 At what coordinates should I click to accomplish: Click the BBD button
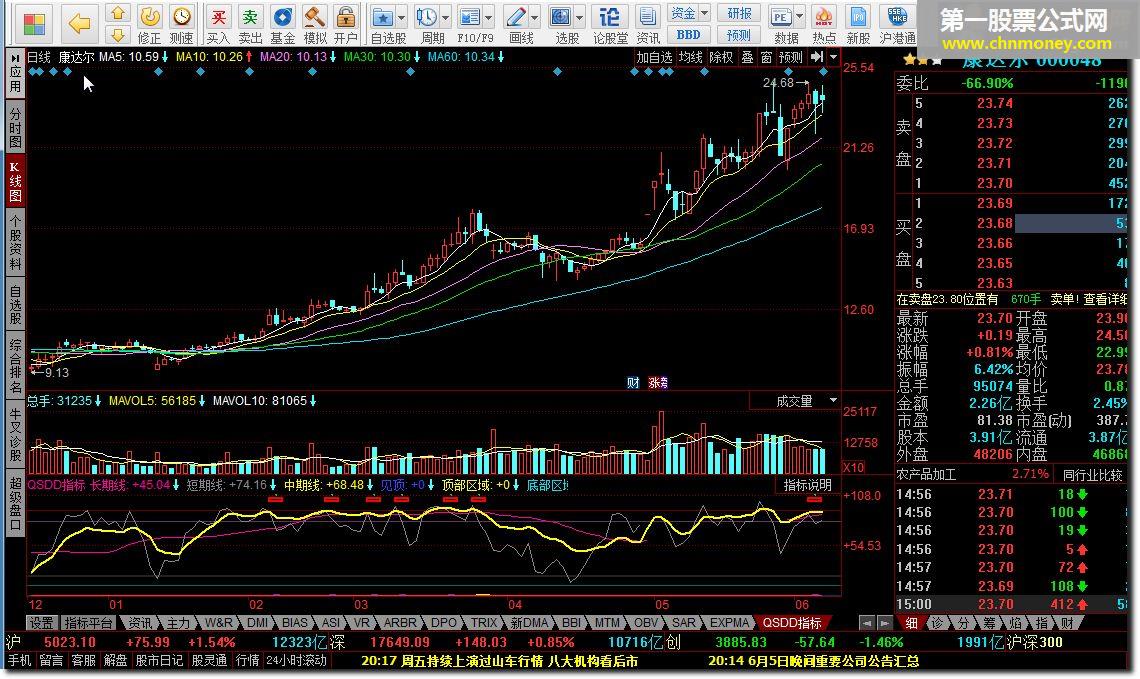tap(688, 34)
